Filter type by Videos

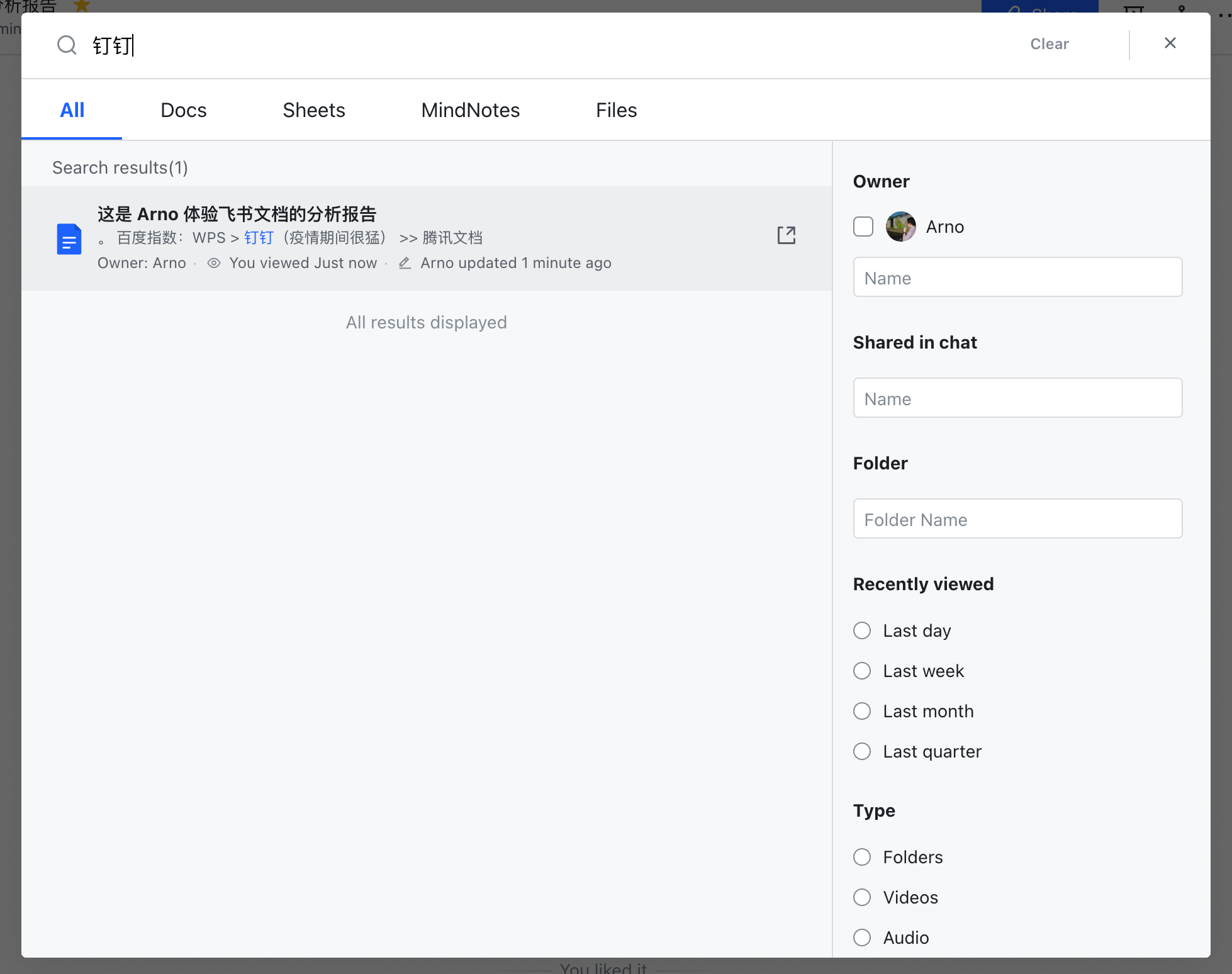pyautogui.click(x=862, y=897)
